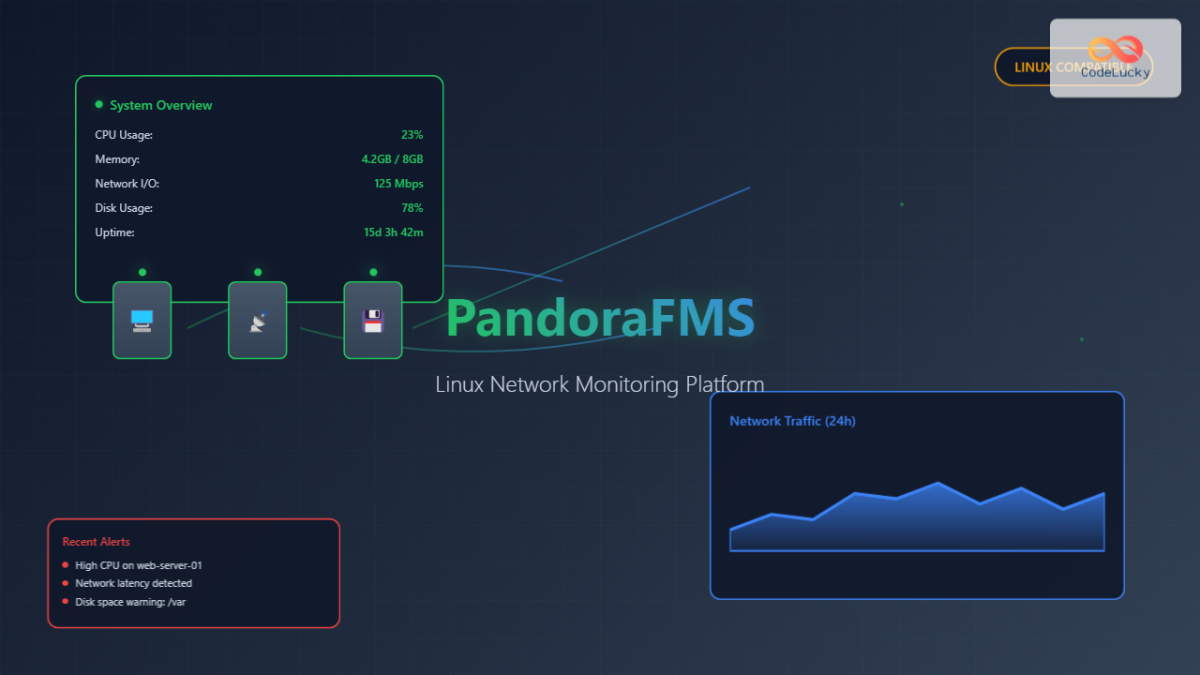Viewport: 1200px width, 675px height.
Task: Click the status dot above the storage node
Action: [372, 270]
